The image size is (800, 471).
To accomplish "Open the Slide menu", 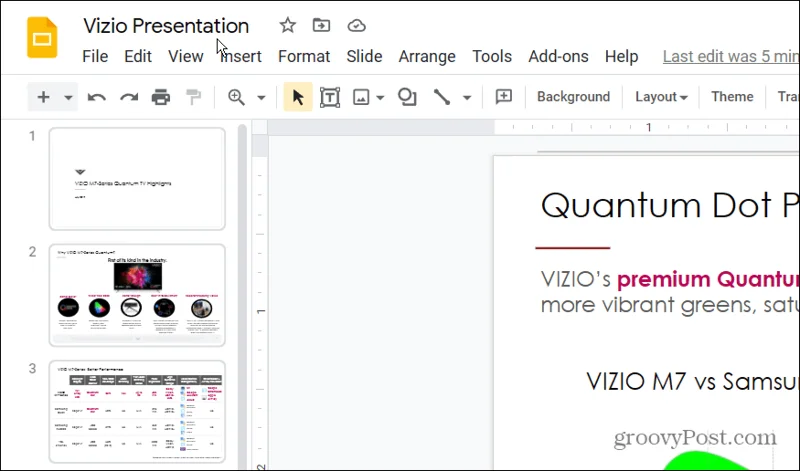I will coord(364,56).
